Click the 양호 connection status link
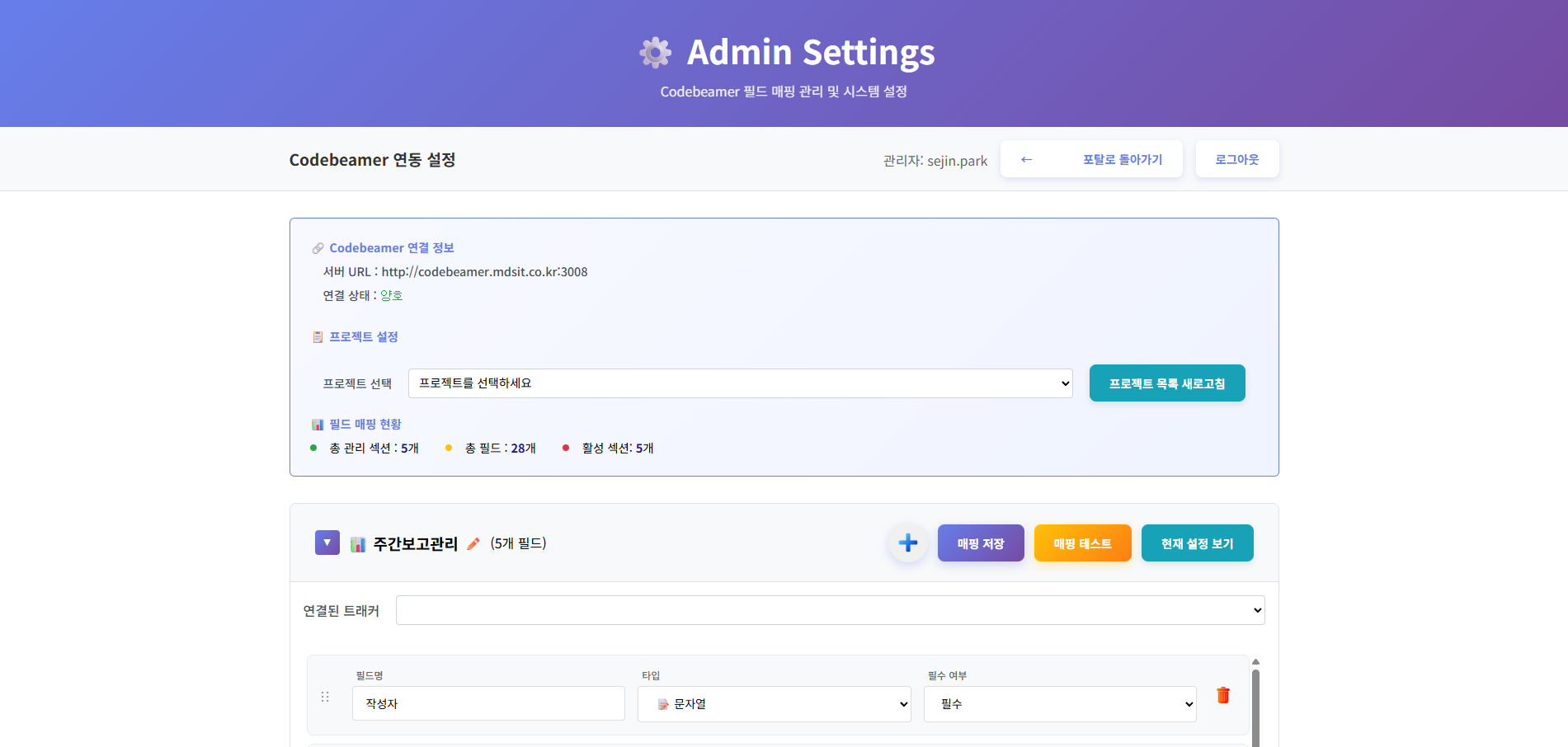Viewport: 1568px width, 747px height. [x=392, y=295]
